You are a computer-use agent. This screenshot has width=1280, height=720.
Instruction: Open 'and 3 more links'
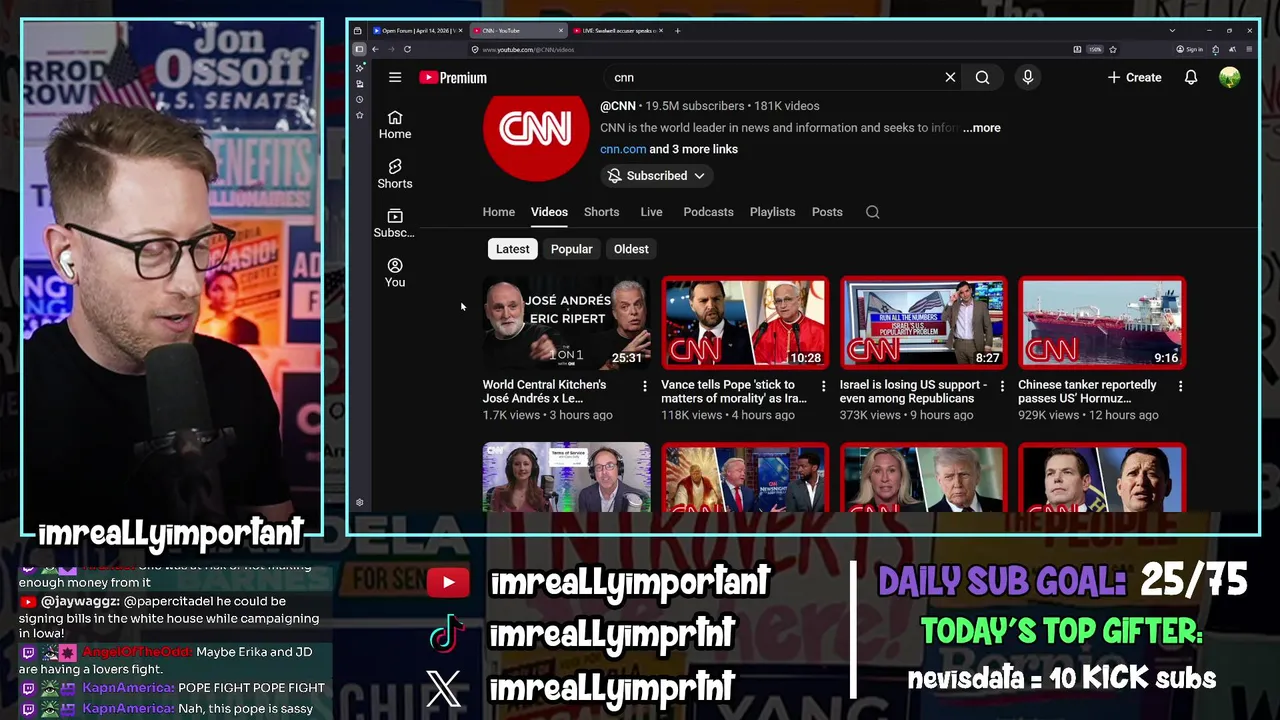point(694,149)
